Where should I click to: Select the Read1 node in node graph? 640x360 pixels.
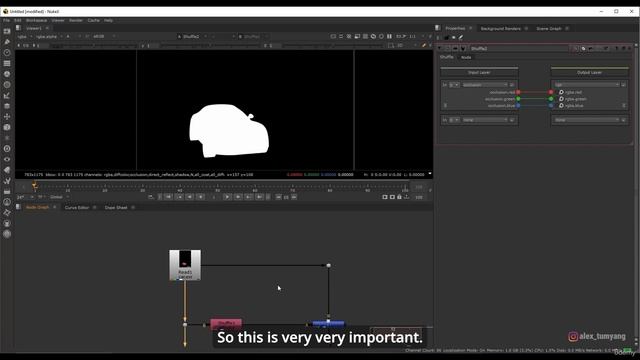185,265
